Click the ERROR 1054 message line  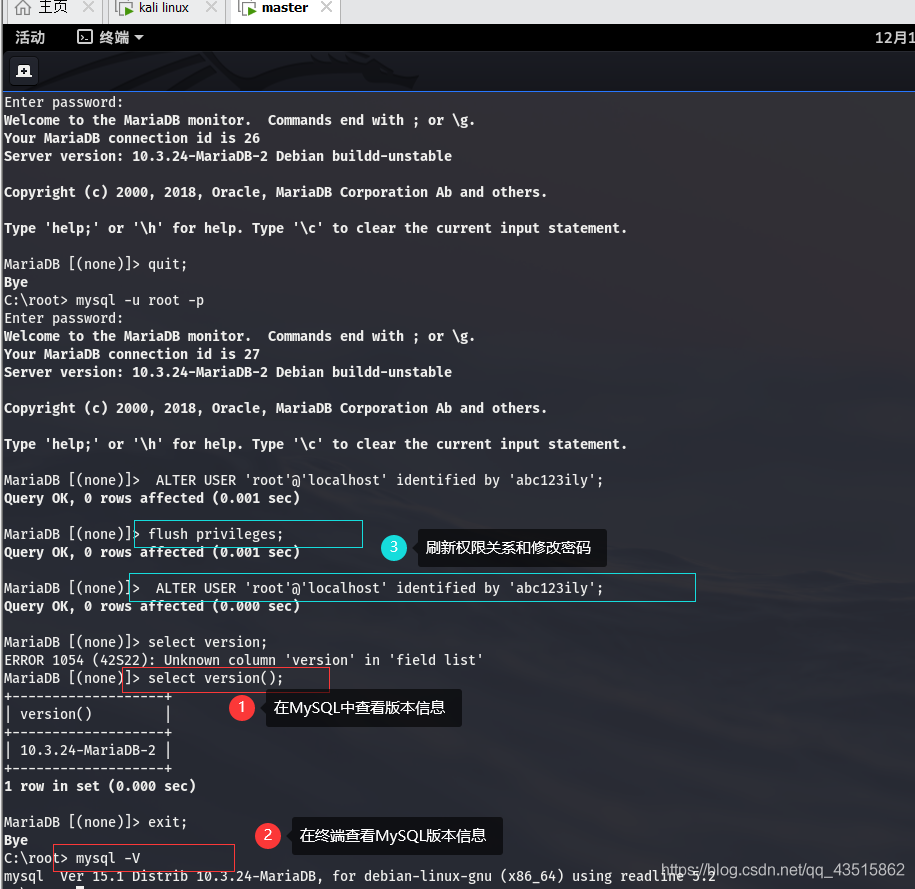click(243, 660)
